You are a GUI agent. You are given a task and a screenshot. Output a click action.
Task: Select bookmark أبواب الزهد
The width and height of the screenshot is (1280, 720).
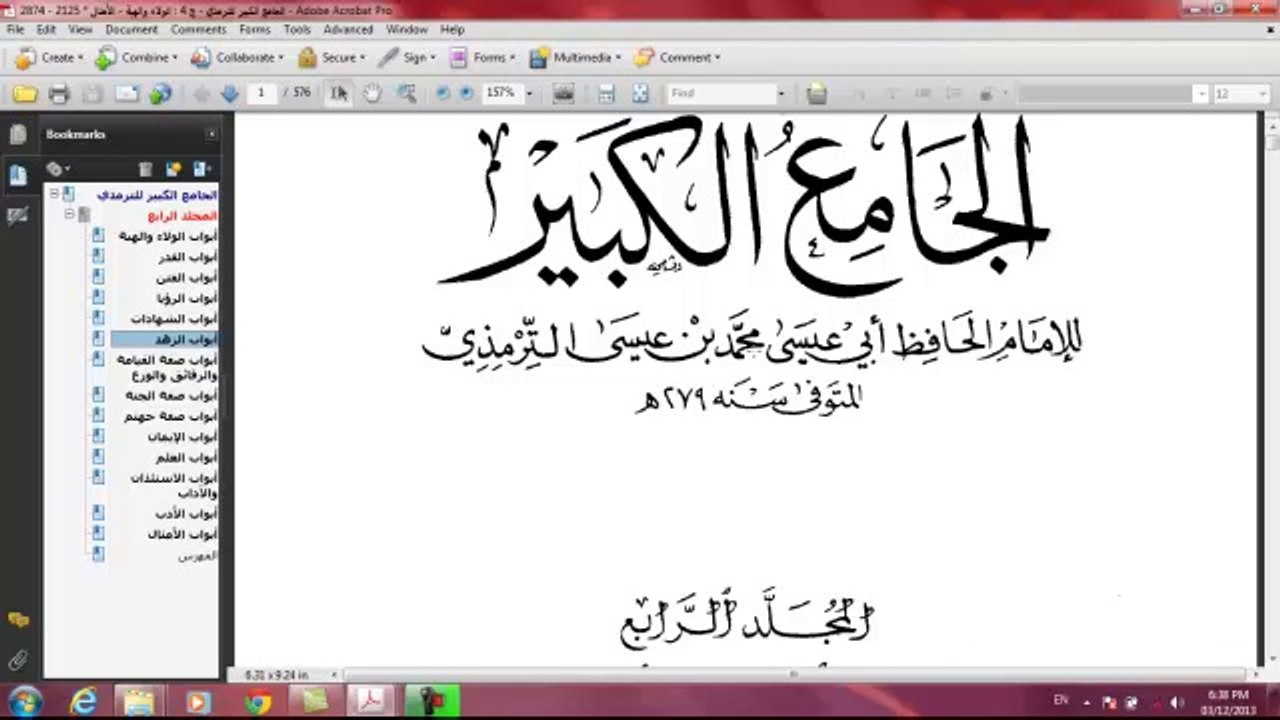click(186, 339)
